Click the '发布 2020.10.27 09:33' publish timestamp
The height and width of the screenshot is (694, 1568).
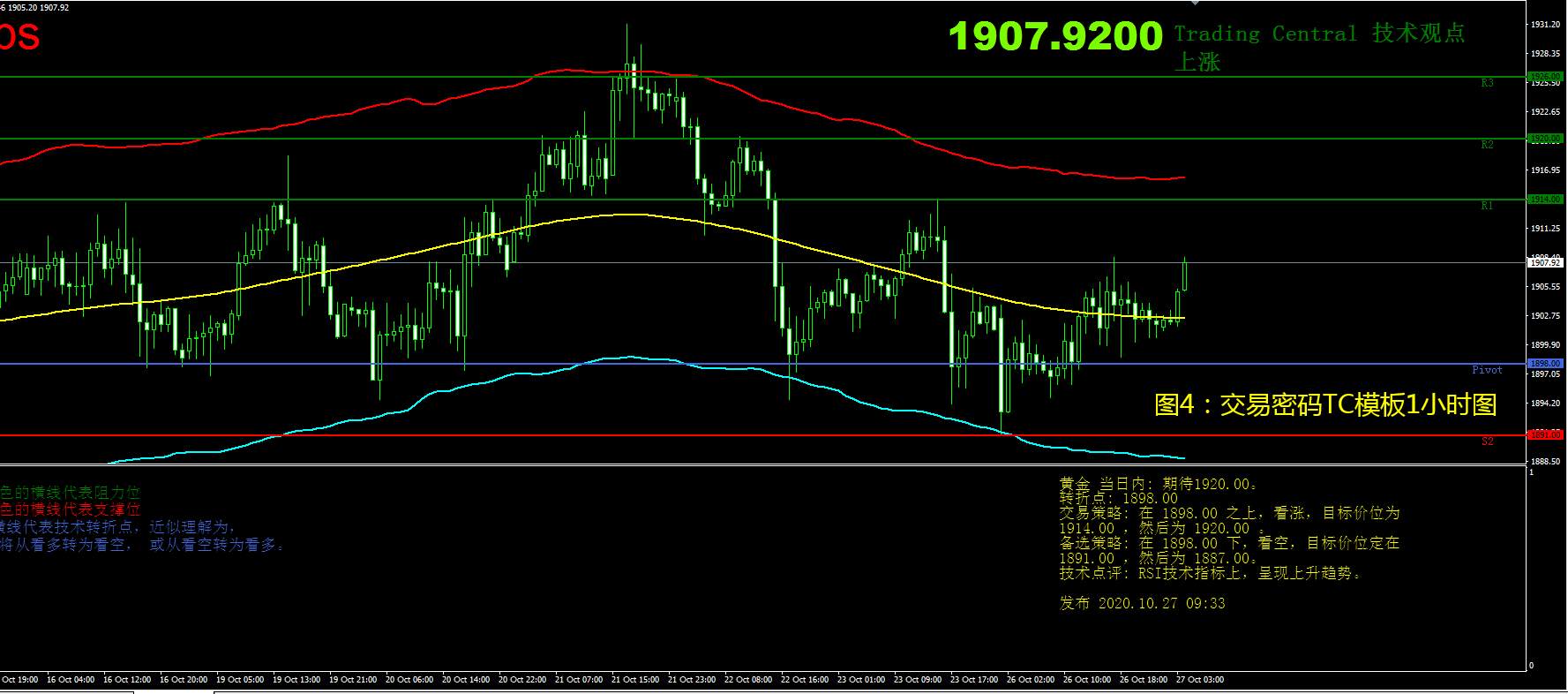point(1143,604)
